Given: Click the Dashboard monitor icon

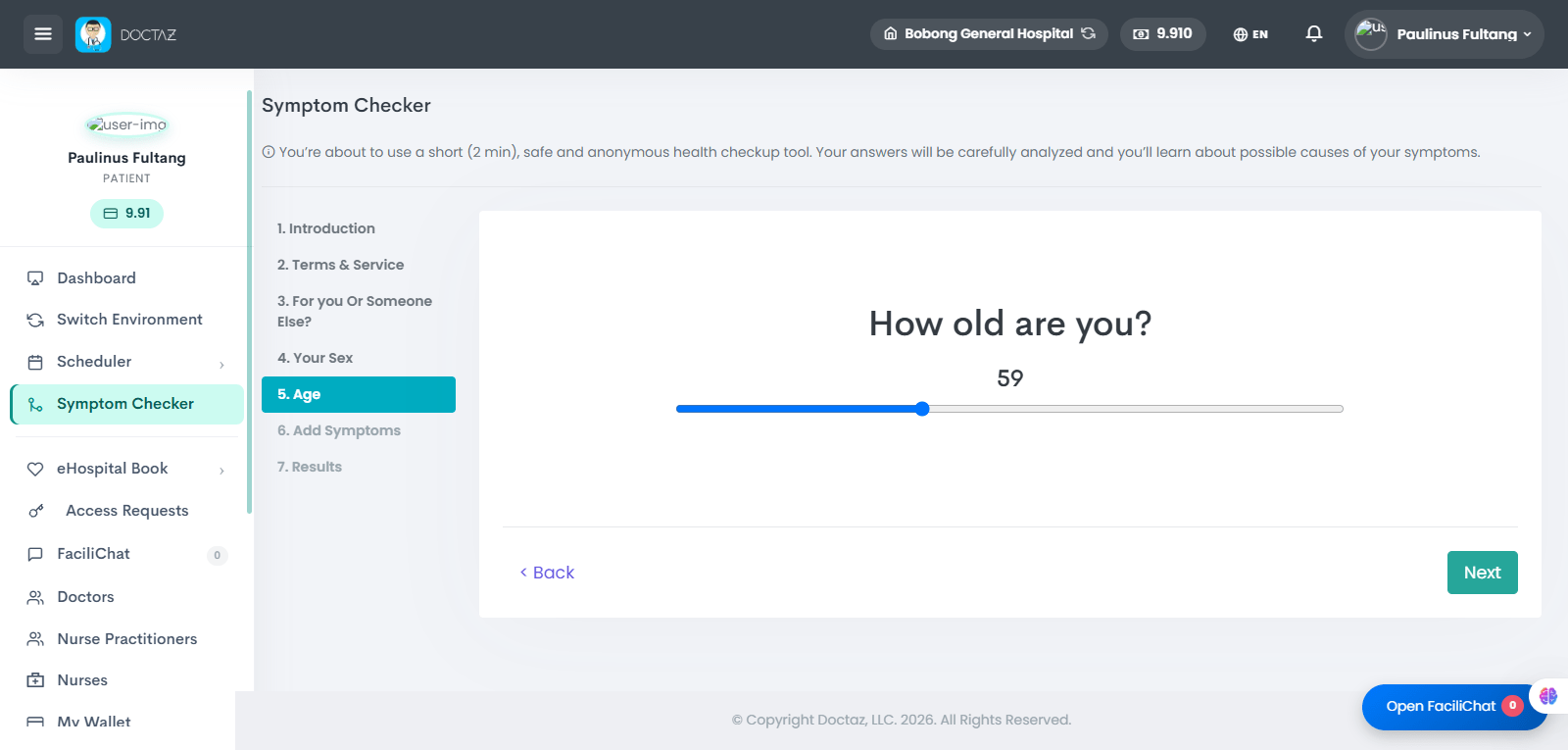Looking at the screenshot, I should tap(35, 278).
